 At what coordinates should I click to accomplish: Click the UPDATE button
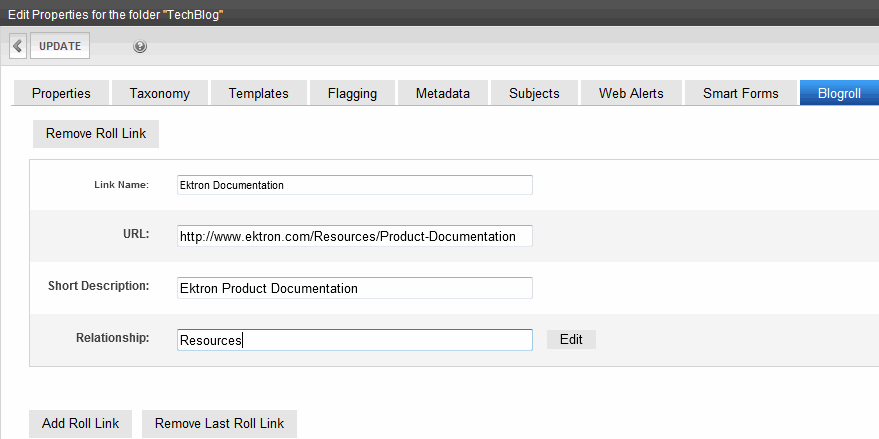tap(60, 46)
